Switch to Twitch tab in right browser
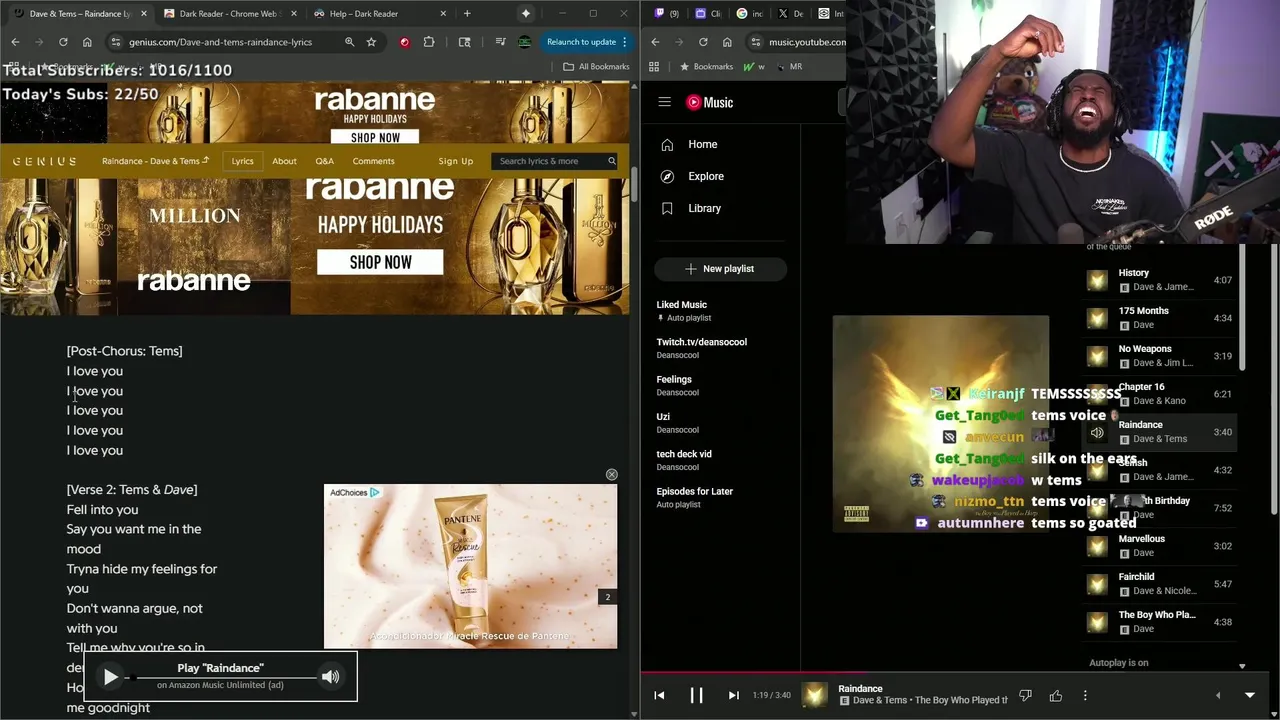 [665, 14]
